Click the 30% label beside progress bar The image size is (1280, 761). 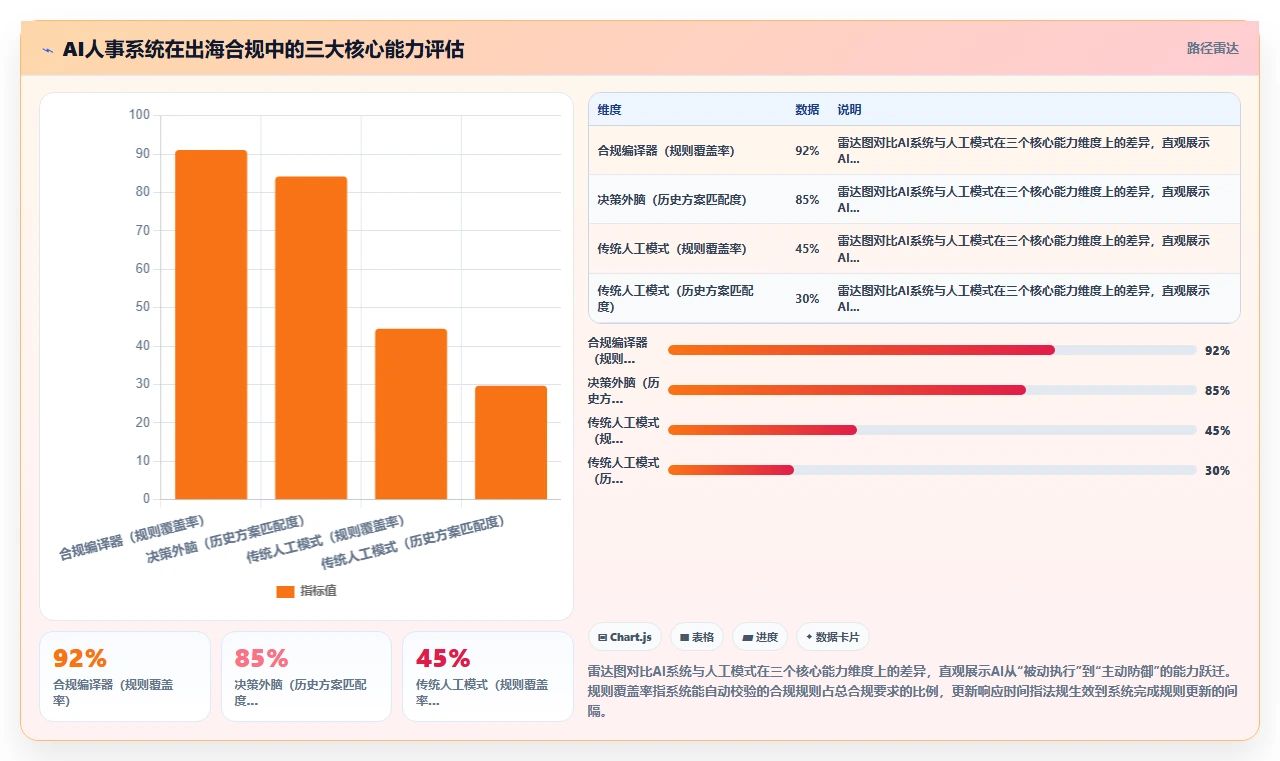pyautogui.click(x=1217, y=471)
